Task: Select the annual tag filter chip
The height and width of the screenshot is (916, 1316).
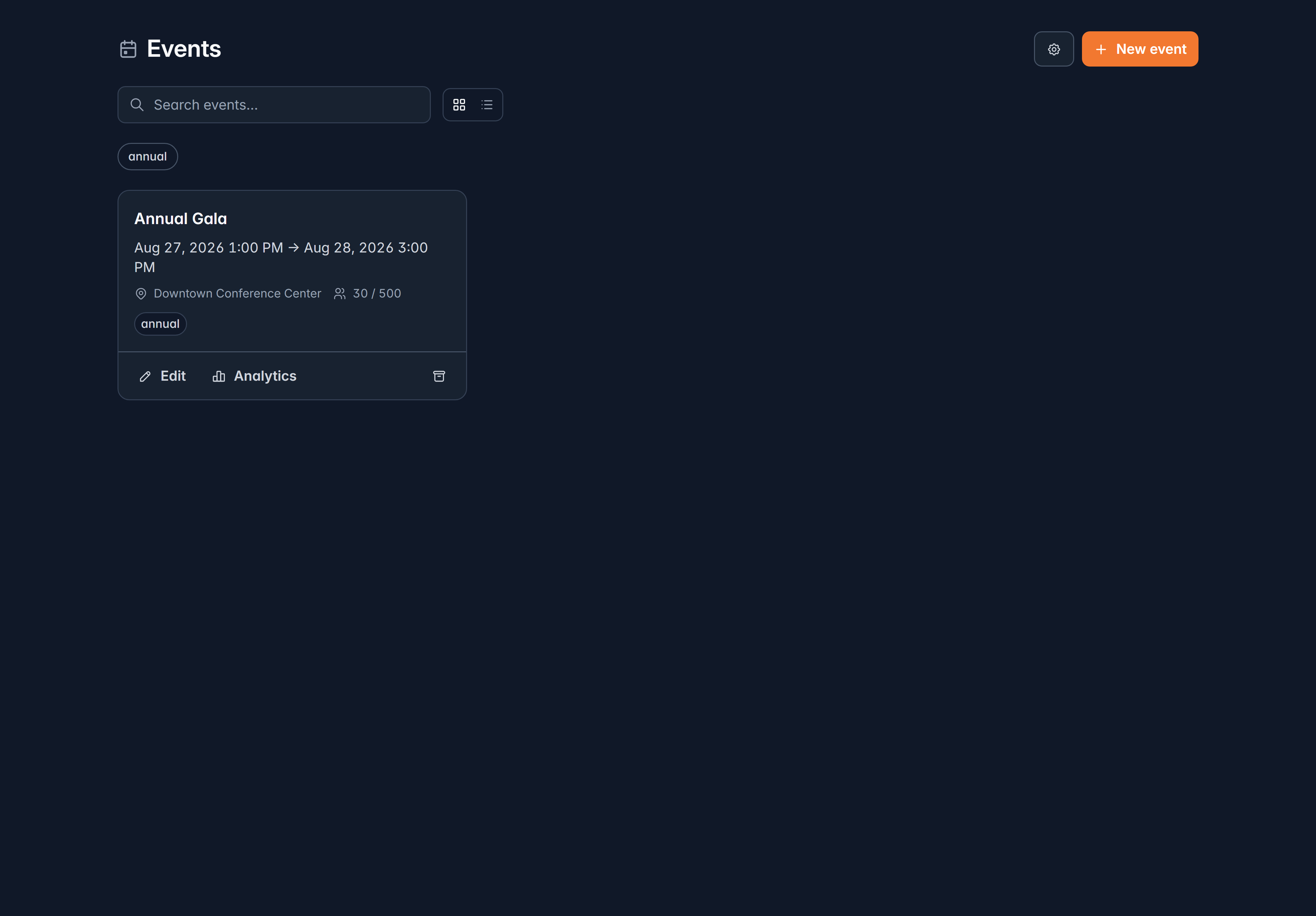Action: point(148,156)
